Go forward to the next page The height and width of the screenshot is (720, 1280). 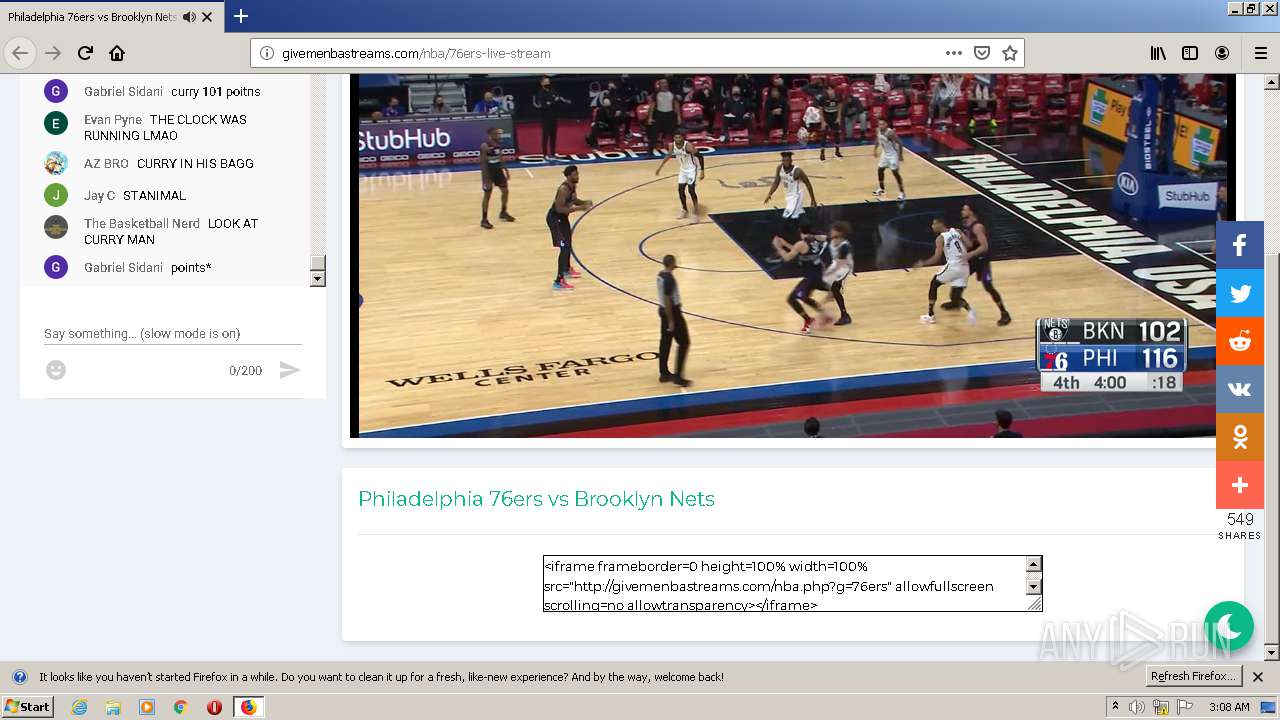click(53, 53)
